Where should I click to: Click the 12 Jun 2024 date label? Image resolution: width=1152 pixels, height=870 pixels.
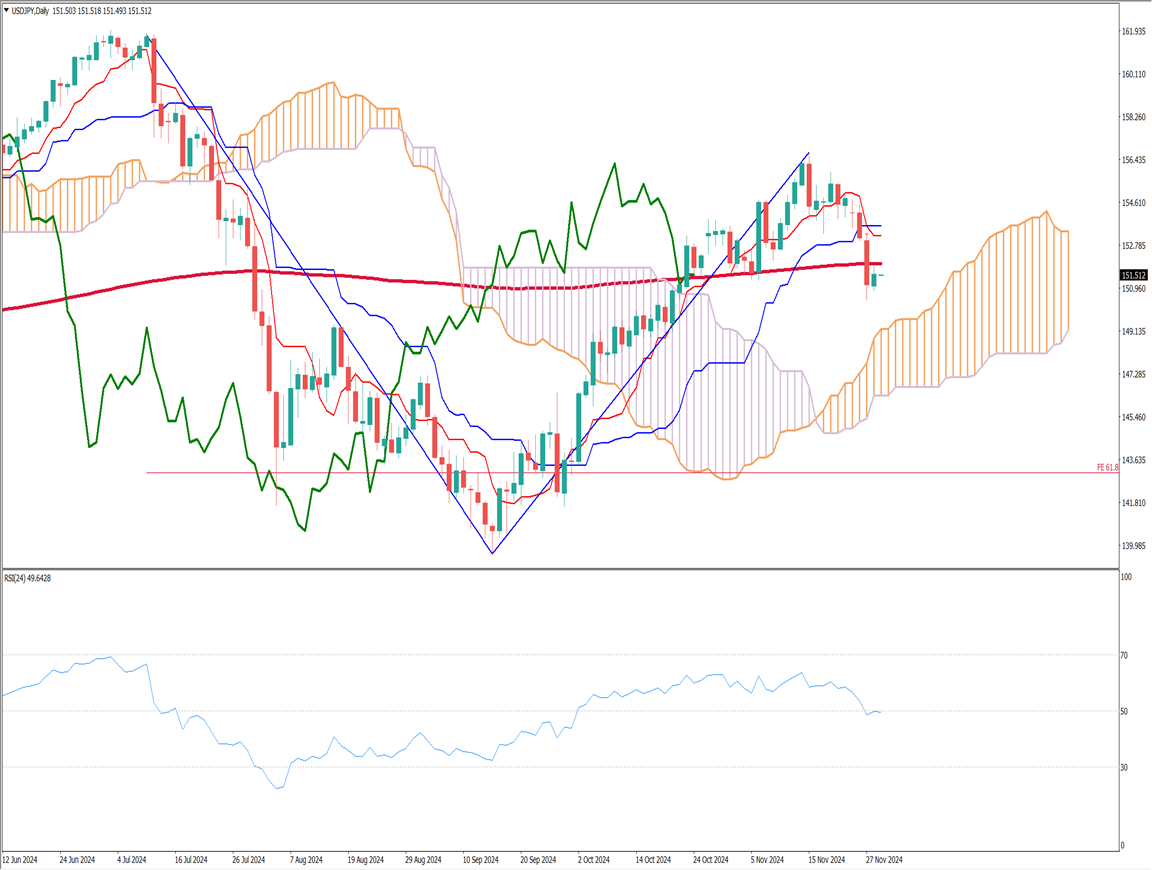pos(22,859)
